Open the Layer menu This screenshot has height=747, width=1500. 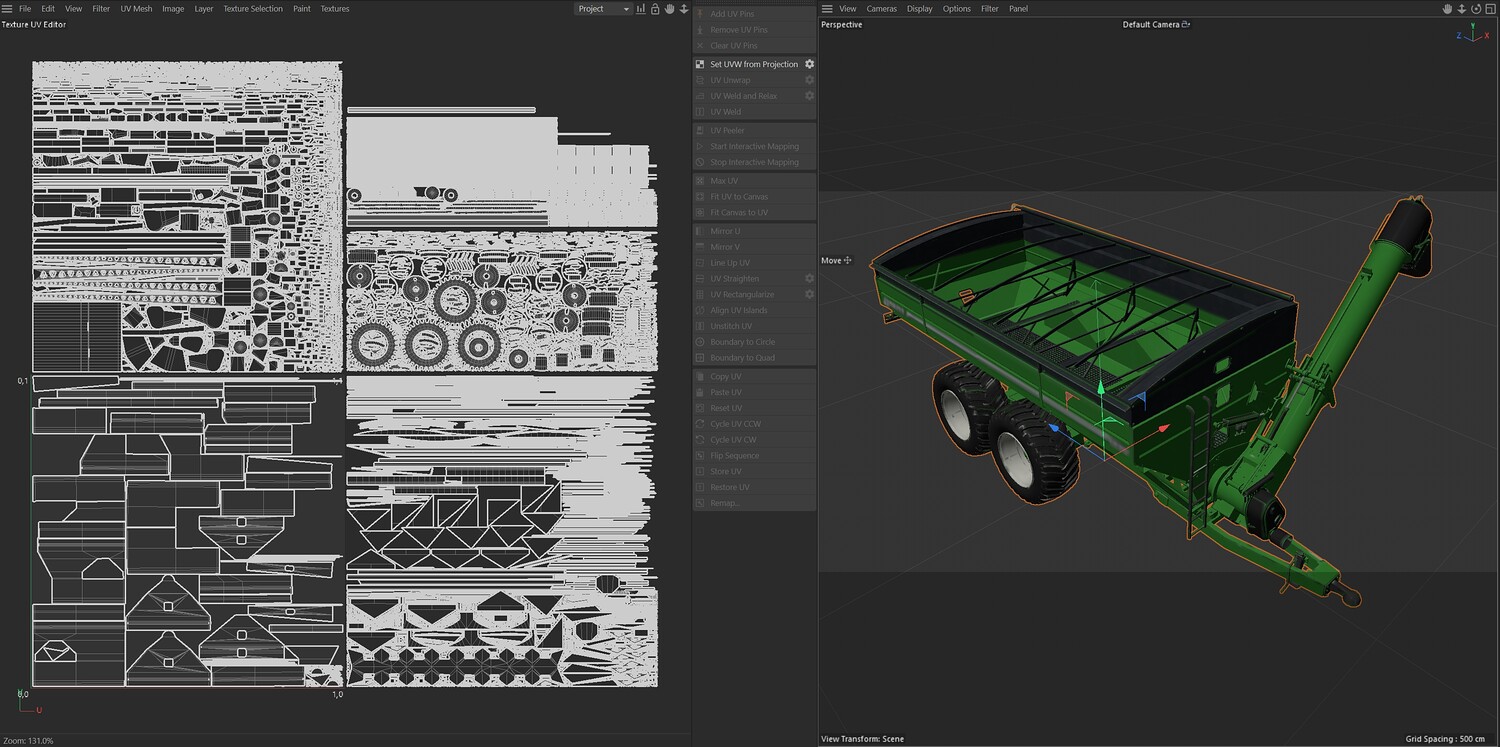pos(204,9)
